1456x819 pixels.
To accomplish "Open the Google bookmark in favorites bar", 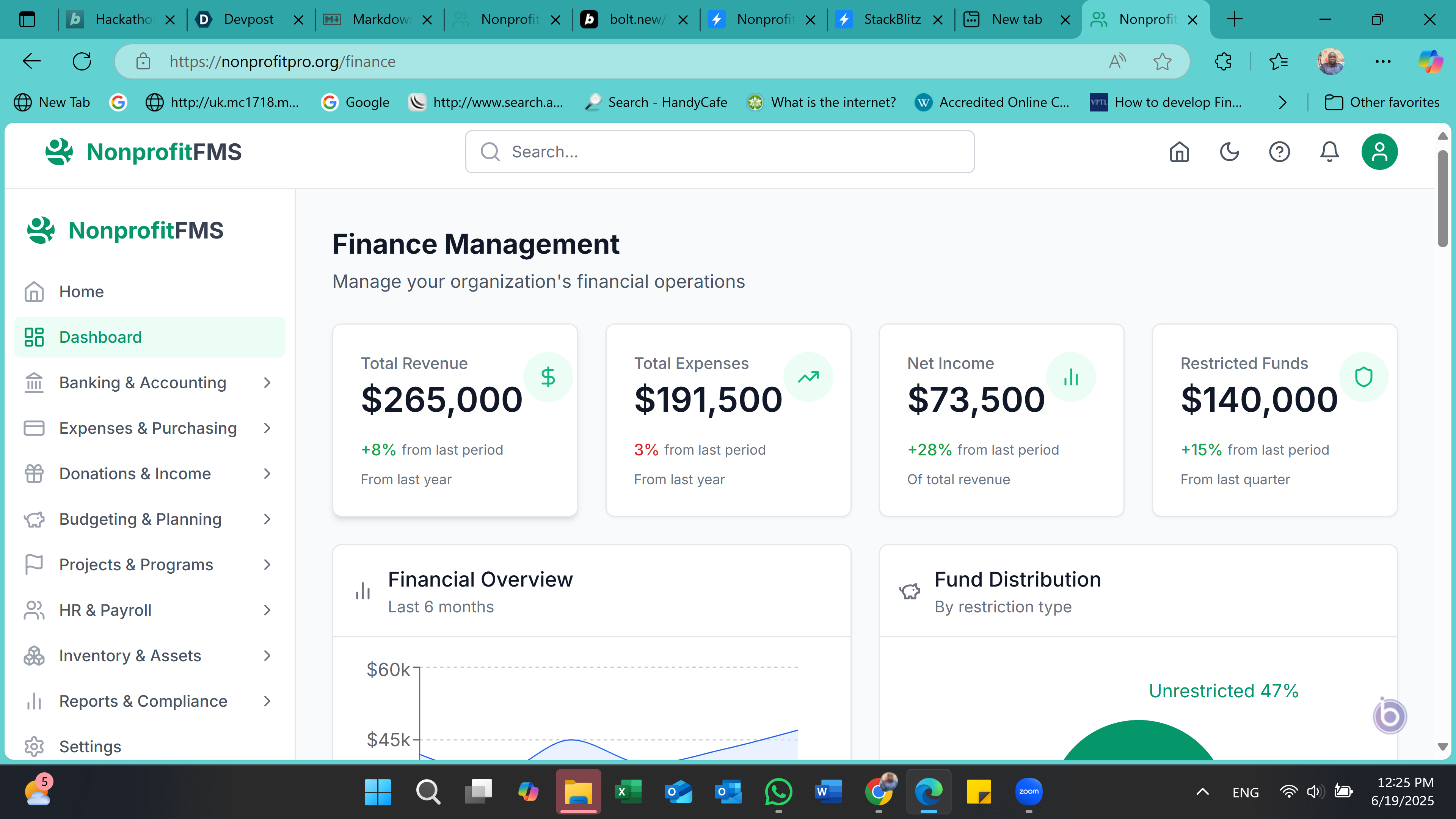I will tap(356, 102).
